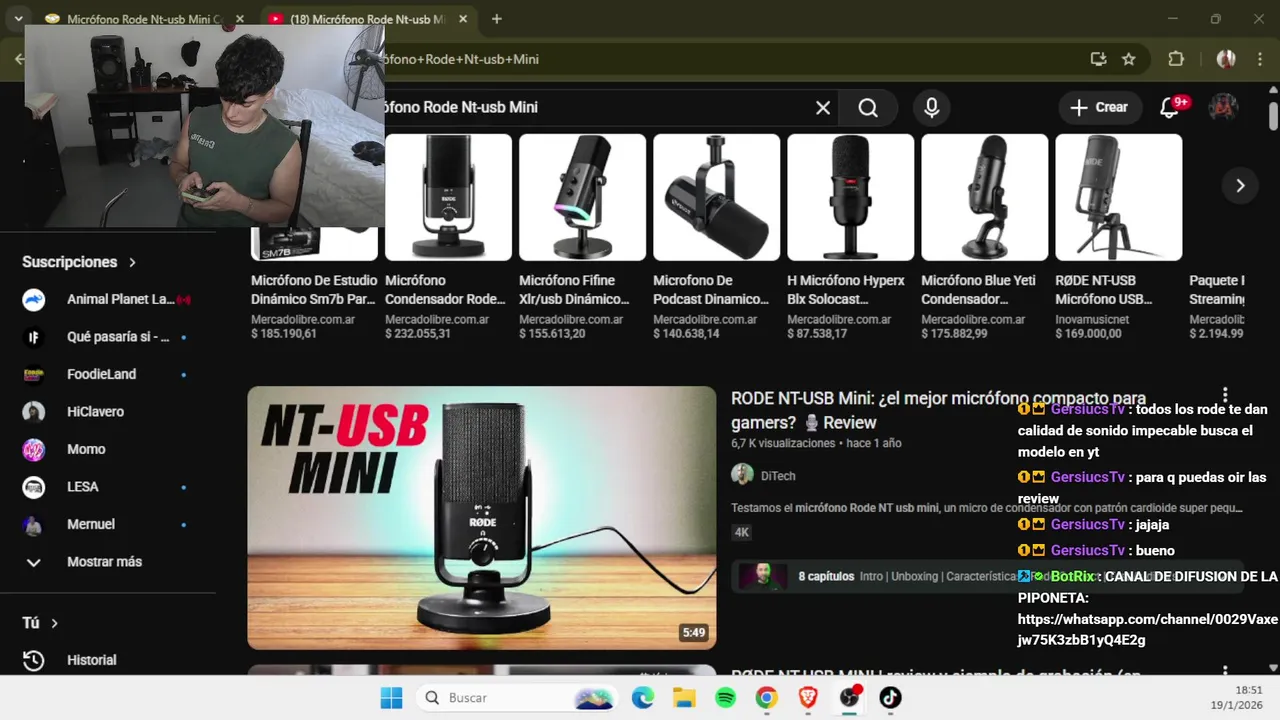The image size is (1280, 720).
Task: Start voice search with microphone icon
Action: (932, 107)
